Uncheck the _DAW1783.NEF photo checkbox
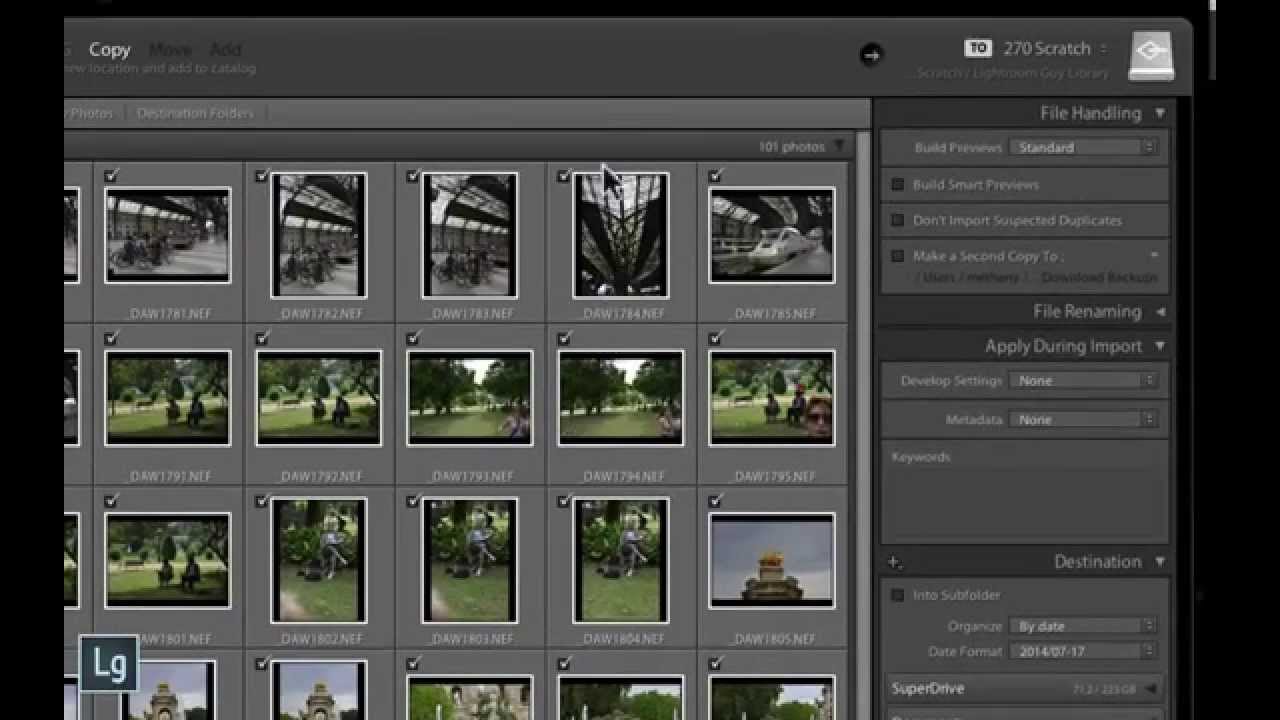The width and height of the screenshot is (1280, 720). click(x=413, y=176)
